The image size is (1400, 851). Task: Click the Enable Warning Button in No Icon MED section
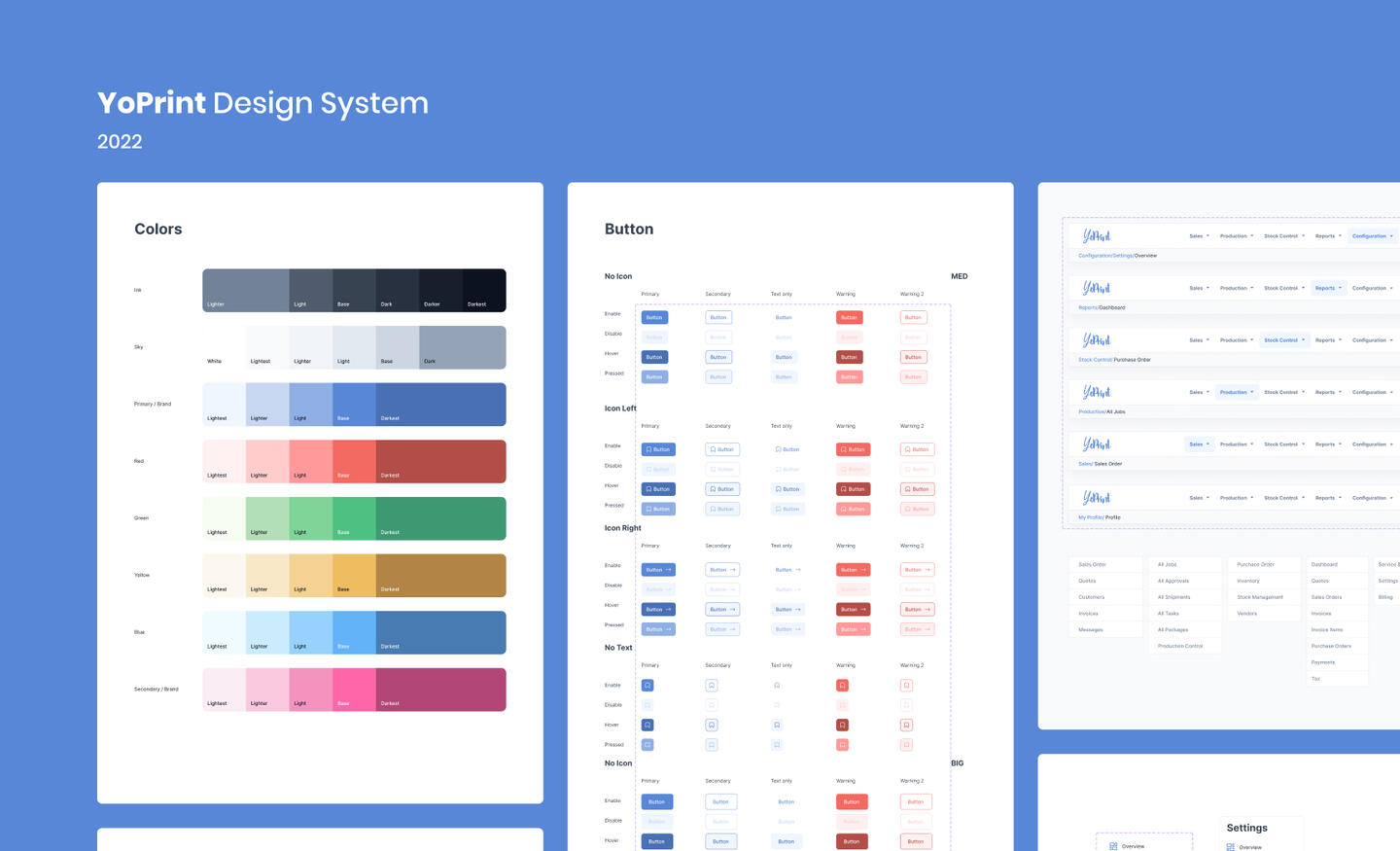pos(850,317)
